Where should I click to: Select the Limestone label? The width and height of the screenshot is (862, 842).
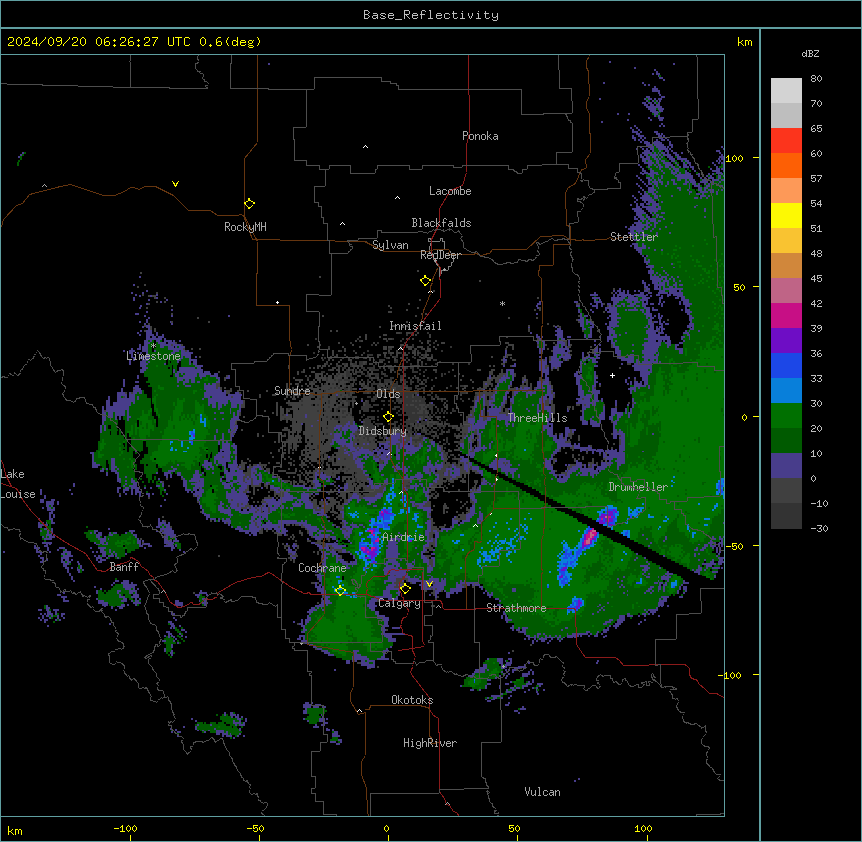tap(153, 356)
